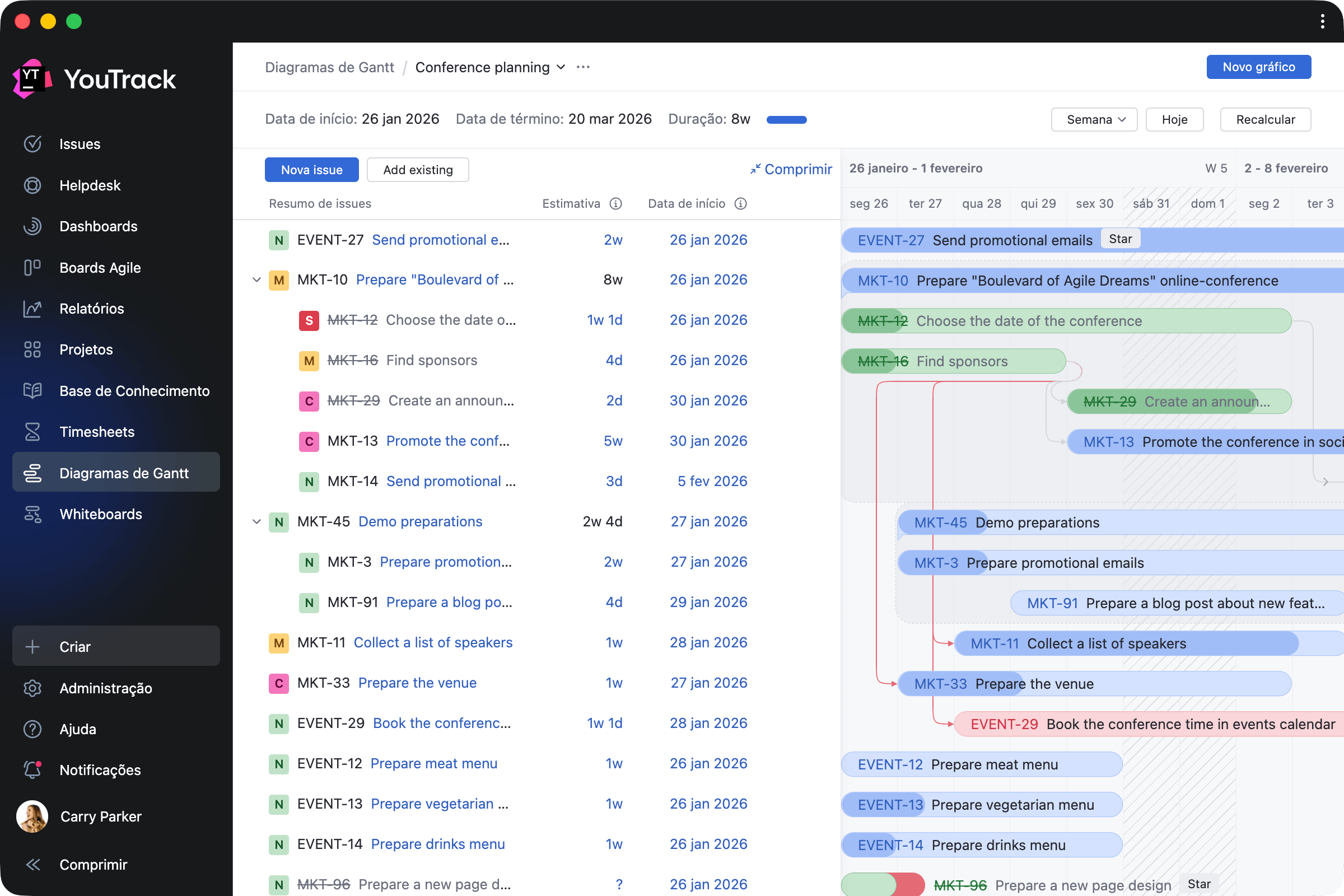Open the Demo preparations link
This screenshot has width=1344, height=896.
pyautogui.click(x=420, y=522)
